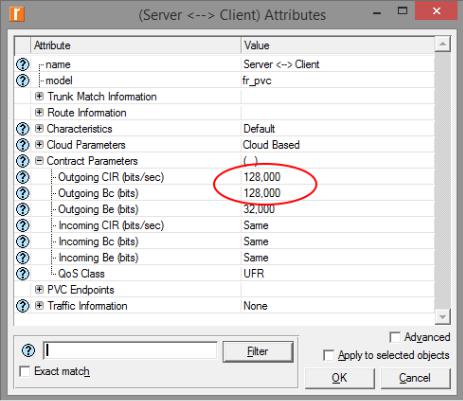Click the help icon next to Cloud Parameters
463x401 pixels.
click(23, 145)
